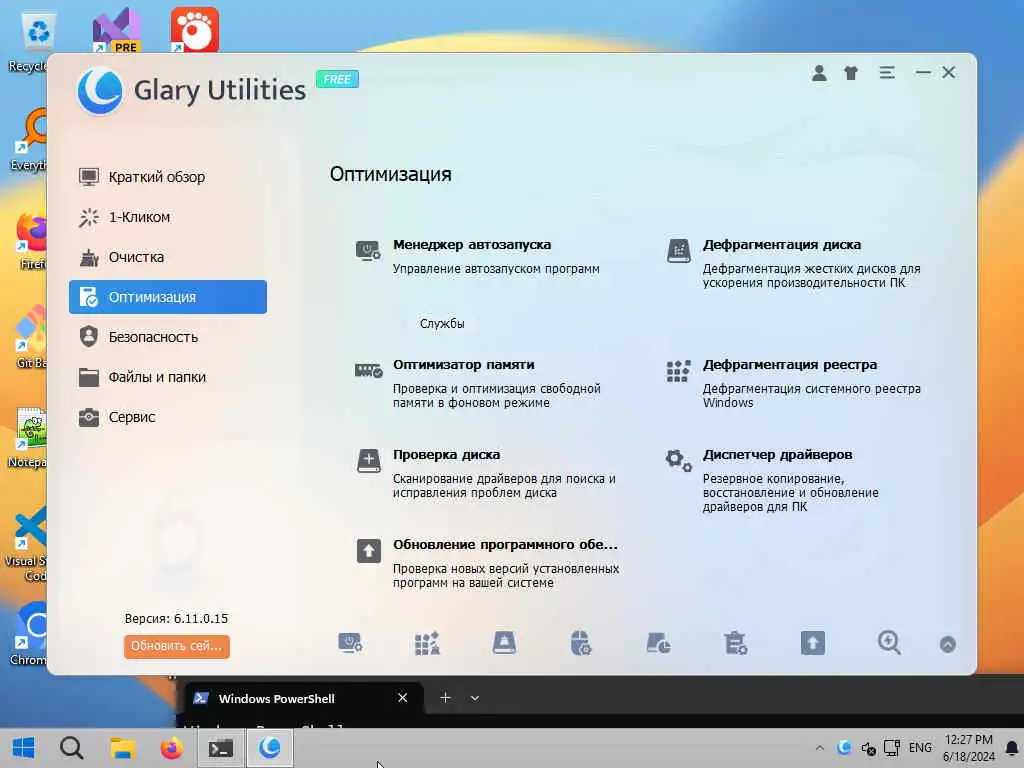Screen dimensions: 1024x768
Task: Click the red paw desktop icon
Action: (x=195, y=29)
